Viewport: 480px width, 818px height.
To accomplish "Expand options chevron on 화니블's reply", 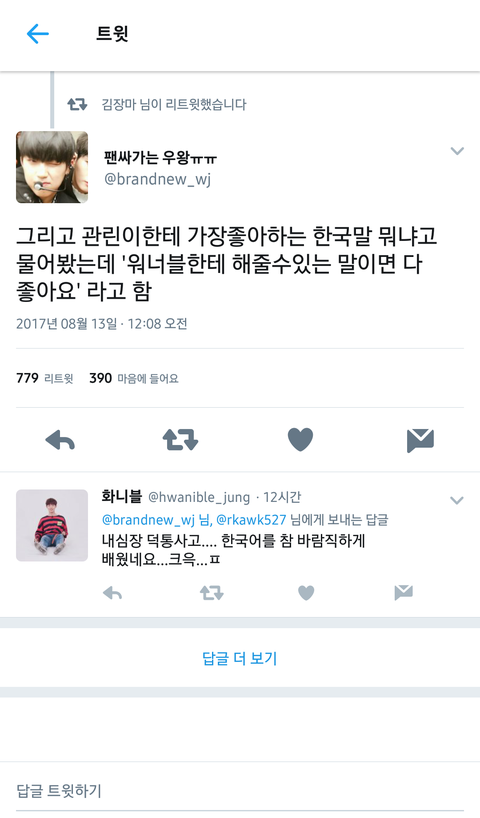I will tap(457, 500).
